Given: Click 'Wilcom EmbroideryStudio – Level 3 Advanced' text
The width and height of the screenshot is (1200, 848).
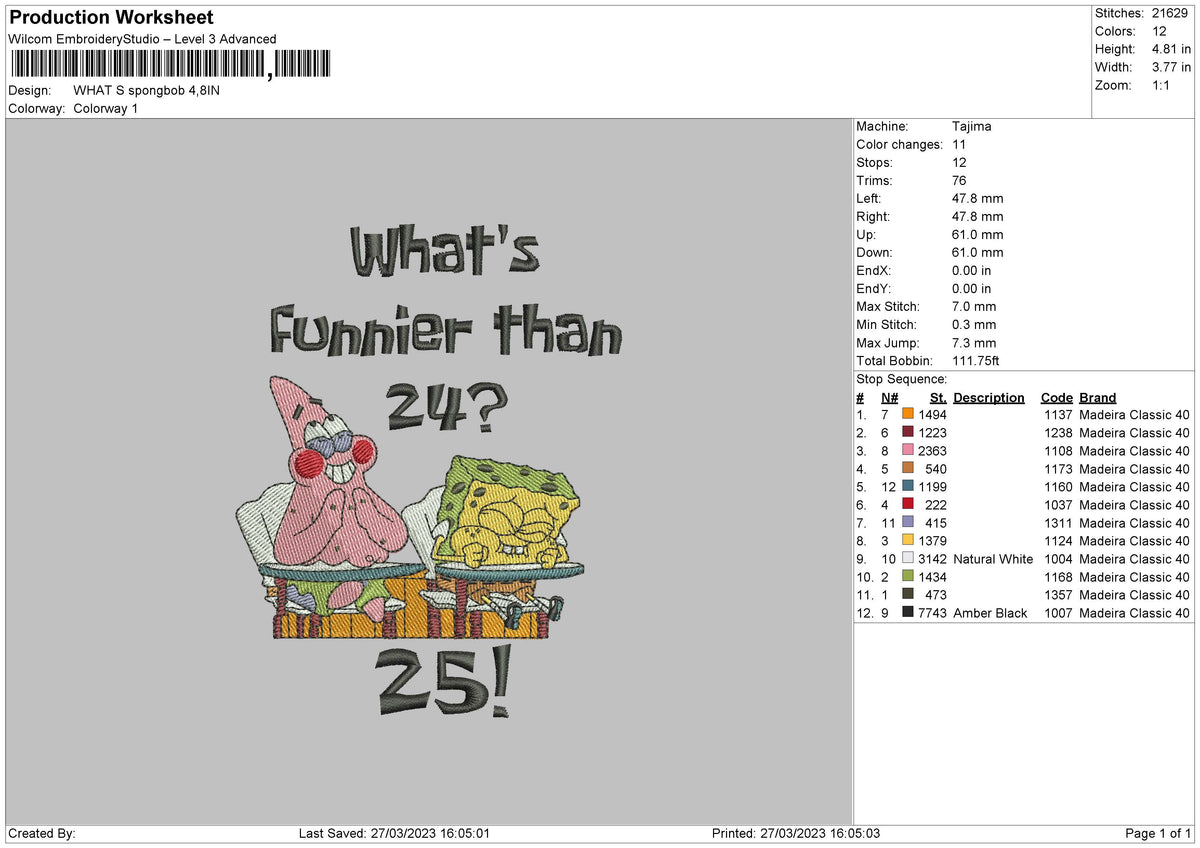Looking at the screenshot, I should [x=142, y=39].
